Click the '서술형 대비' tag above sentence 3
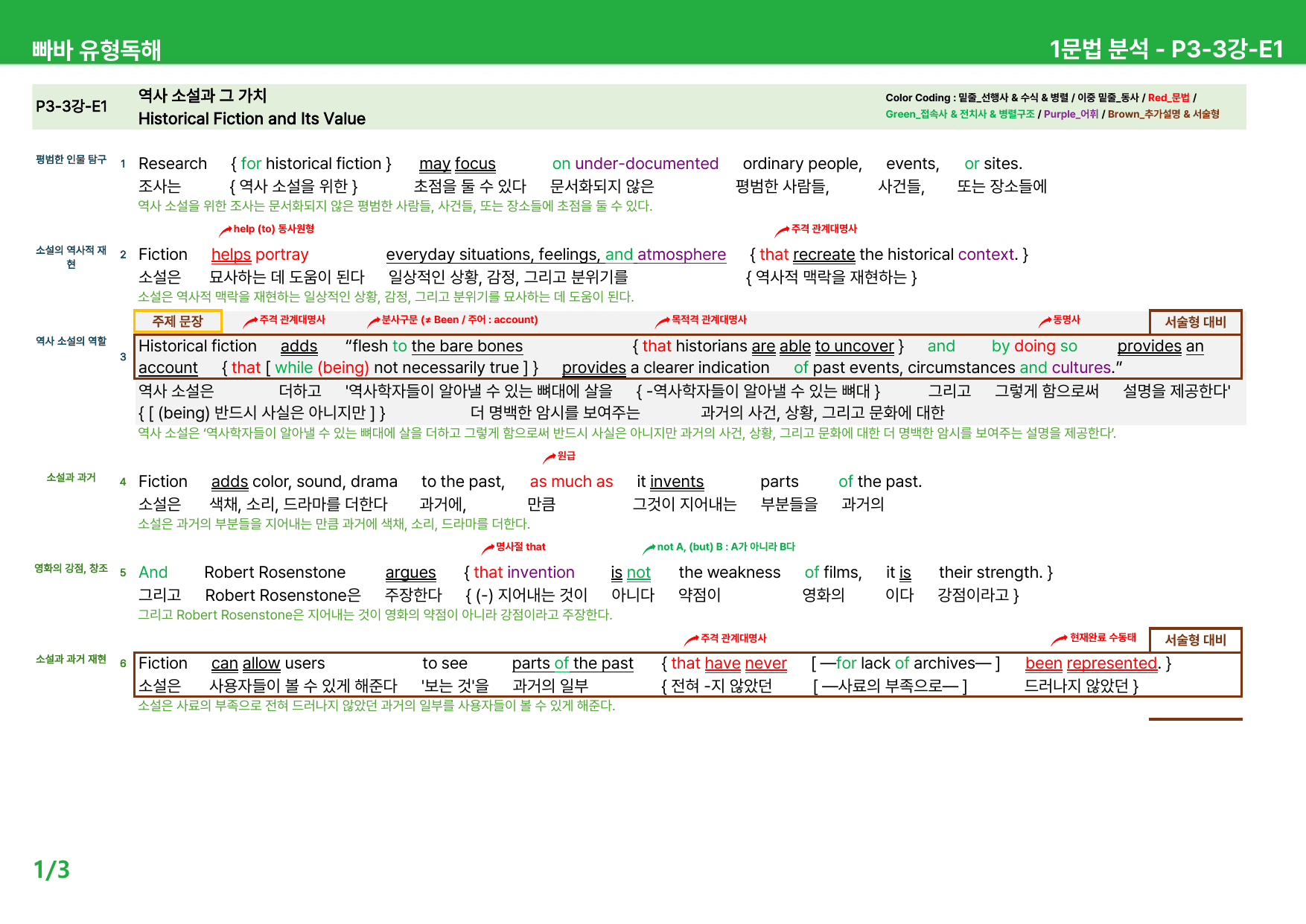The width and height of the screenshot is (1306, 924). click(x=1195, y=322)
